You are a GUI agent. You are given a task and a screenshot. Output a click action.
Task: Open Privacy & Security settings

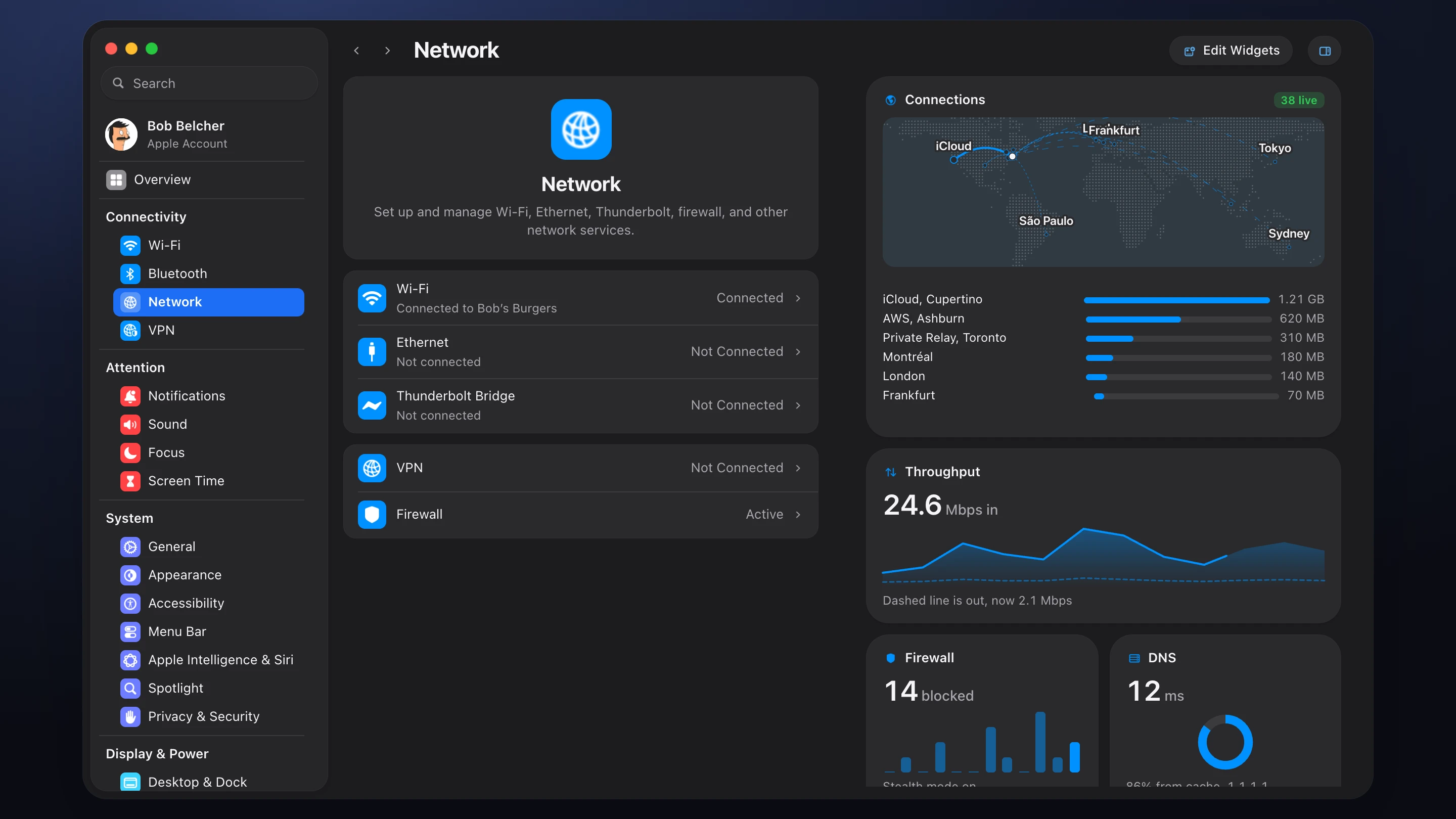pyautogui.click(x=208, y=716)
